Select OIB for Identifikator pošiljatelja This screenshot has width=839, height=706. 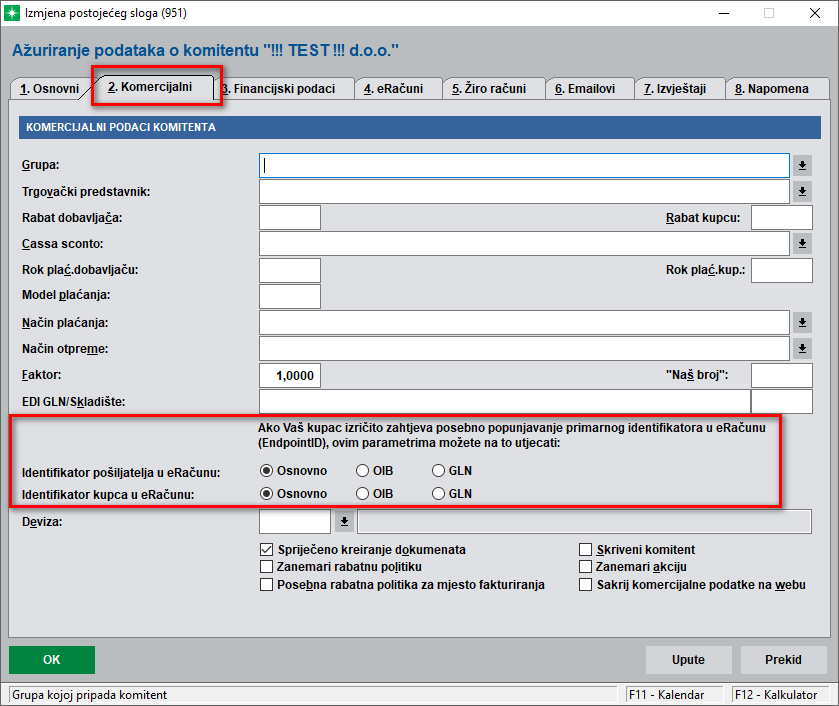(x=363, y=471)
